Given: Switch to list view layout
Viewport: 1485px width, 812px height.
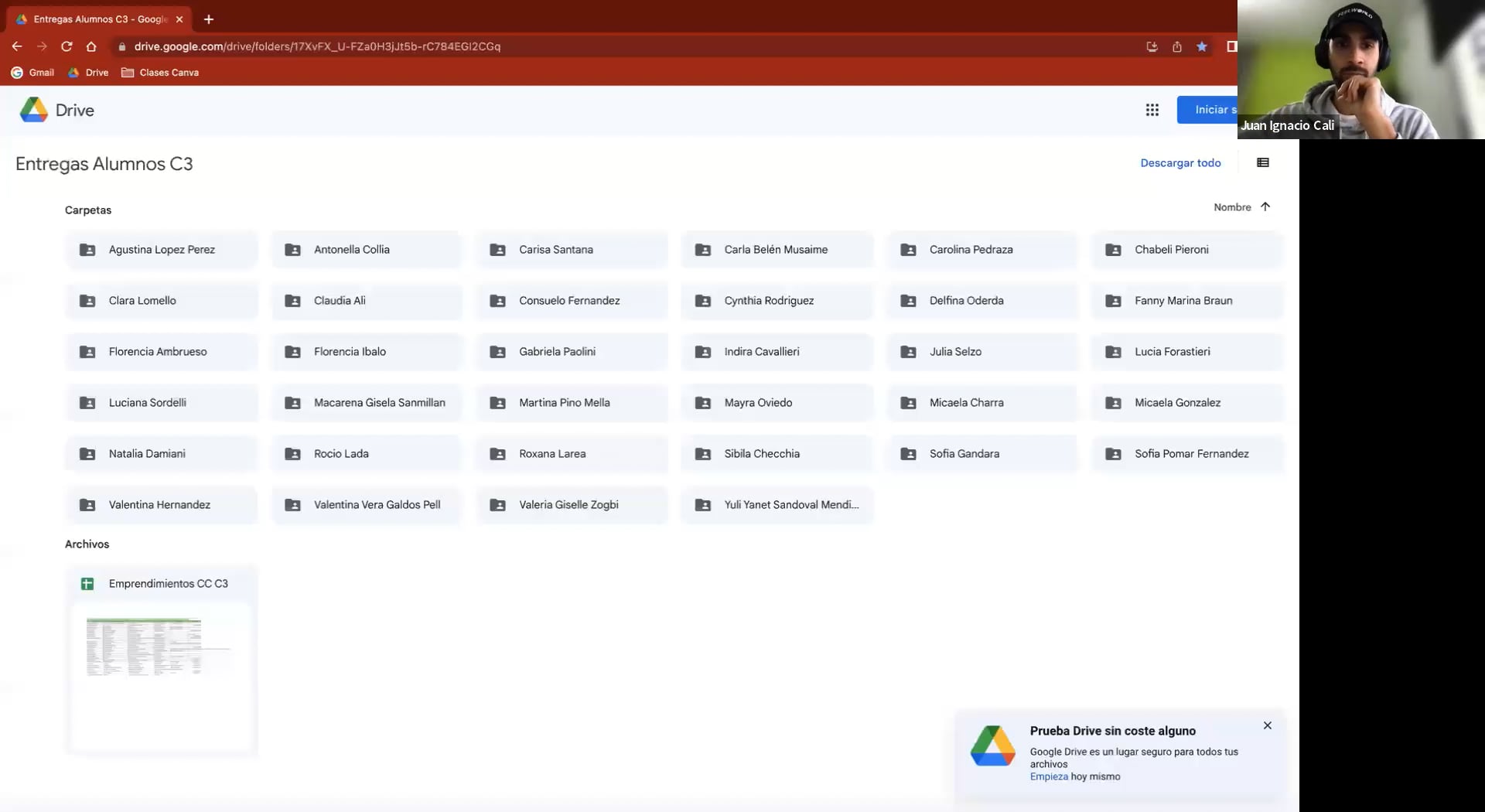Looking at the screenshot, I should [x=1263, y=162].
